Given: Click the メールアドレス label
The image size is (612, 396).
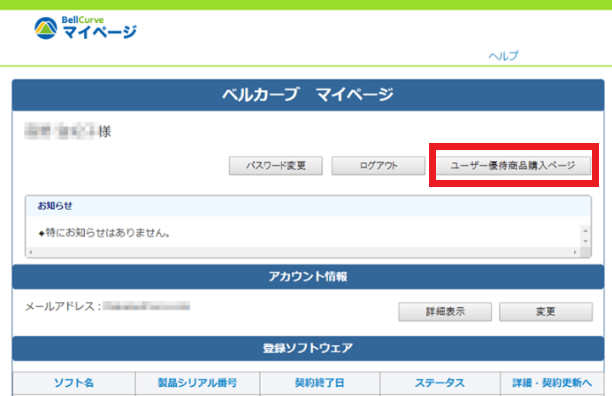Looking at the screenshot, I should [63, 307].
